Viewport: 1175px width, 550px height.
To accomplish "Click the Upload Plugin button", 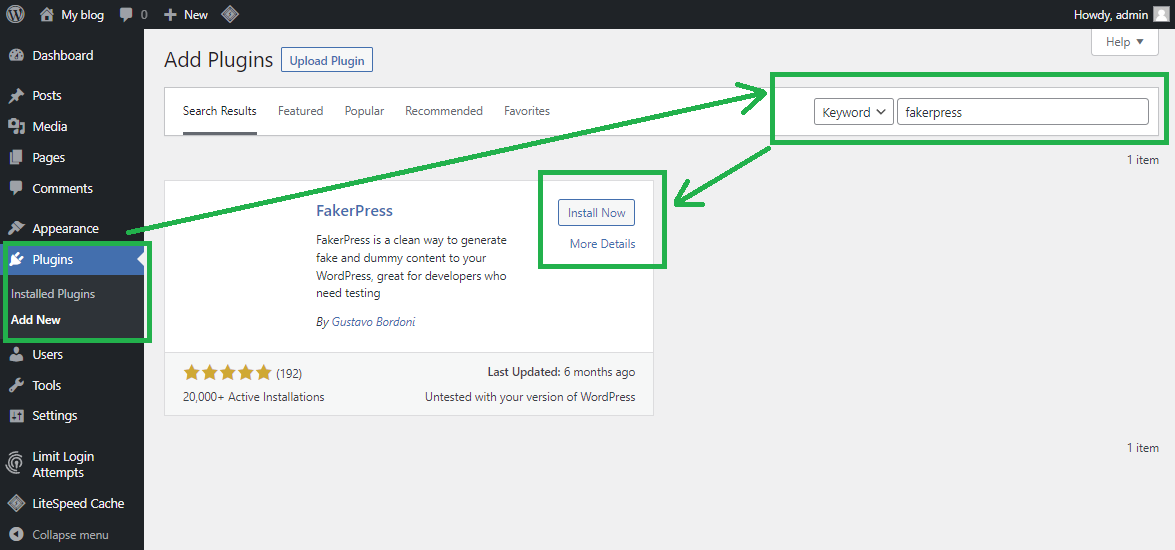I will (327, 61).
